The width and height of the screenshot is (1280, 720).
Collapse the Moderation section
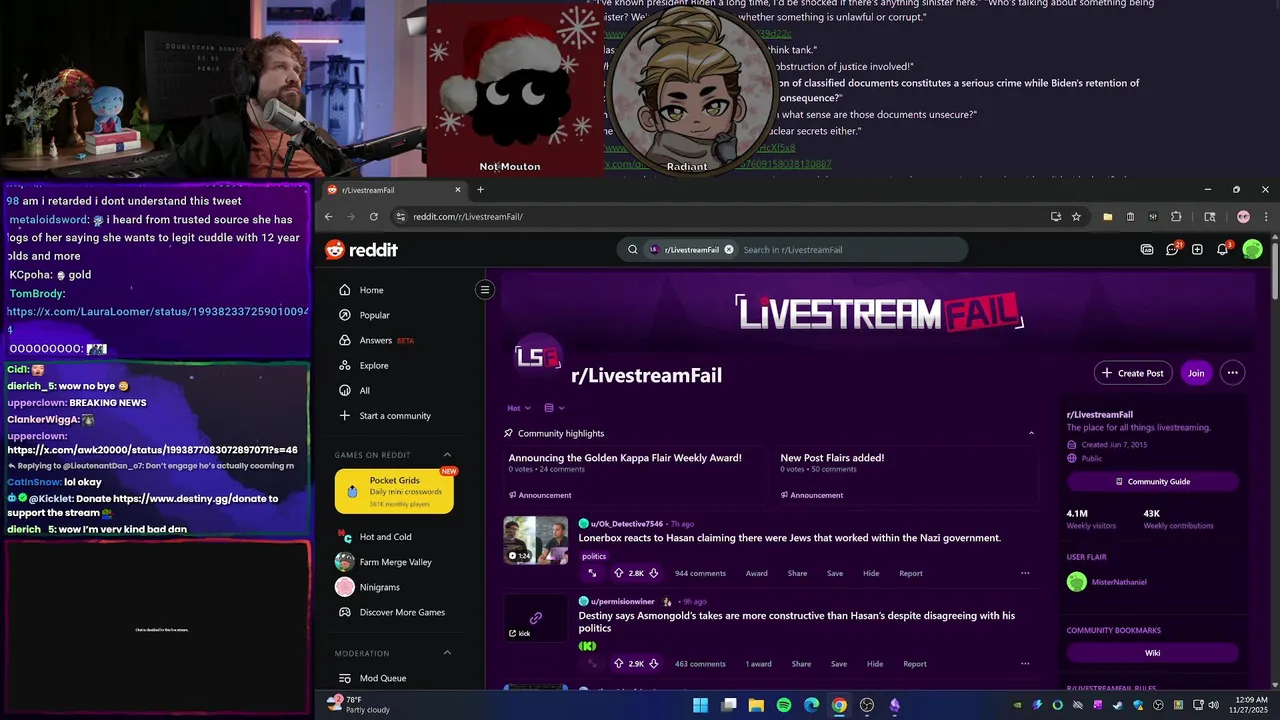tap(447, 653)
